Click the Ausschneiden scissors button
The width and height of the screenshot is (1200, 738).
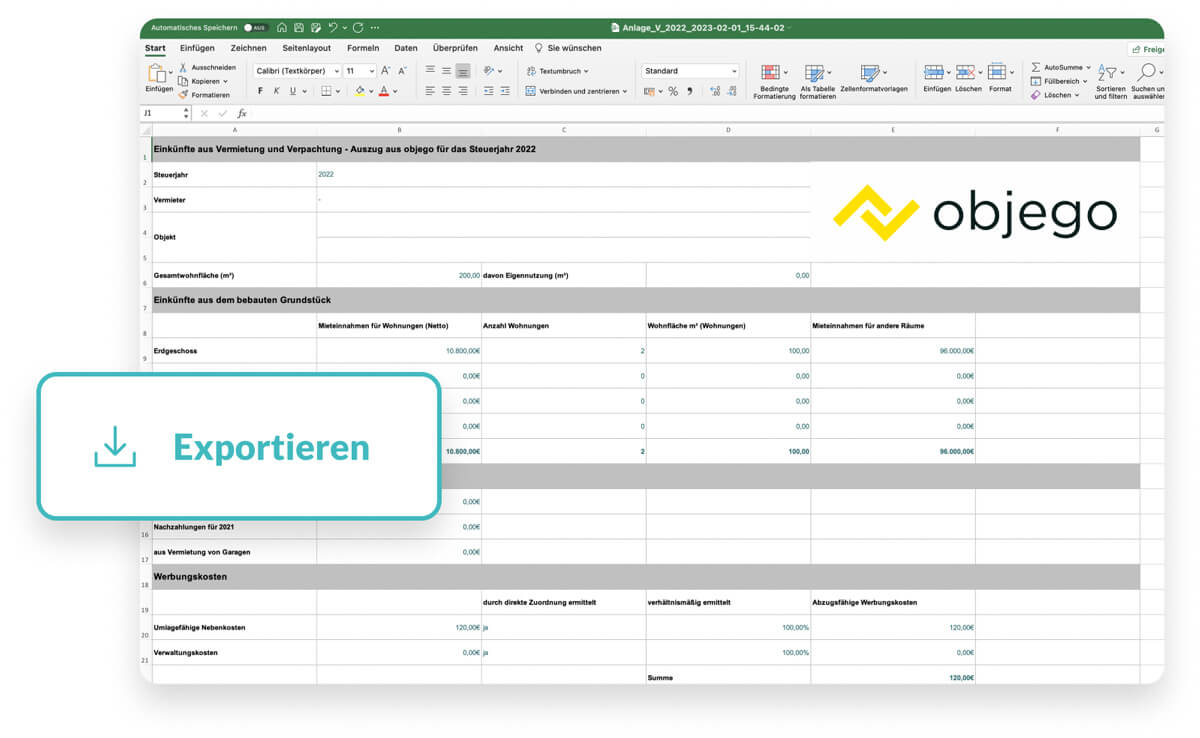pyautogui.click(x=207, y=67)
